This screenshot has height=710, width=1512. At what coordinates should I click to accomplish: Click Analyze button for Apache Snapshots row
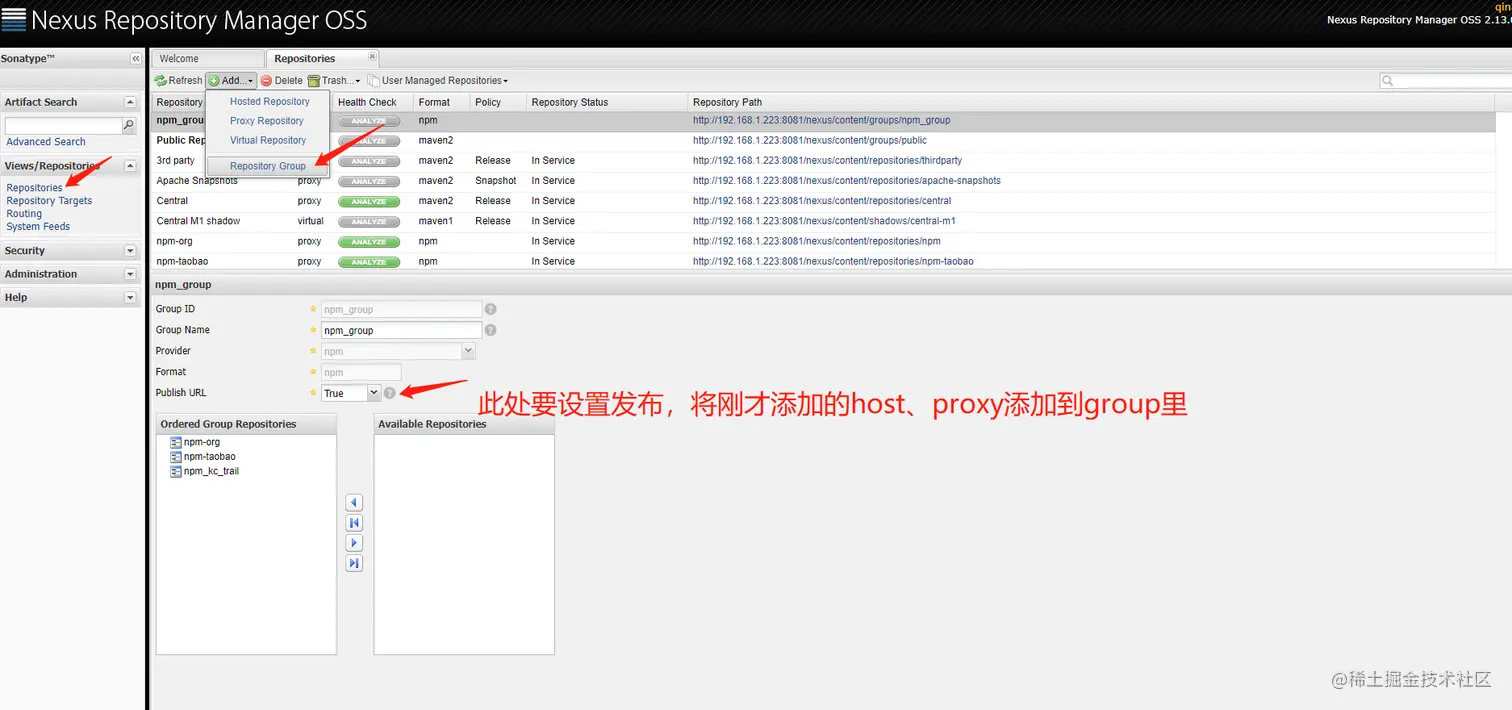click(369, 181)
